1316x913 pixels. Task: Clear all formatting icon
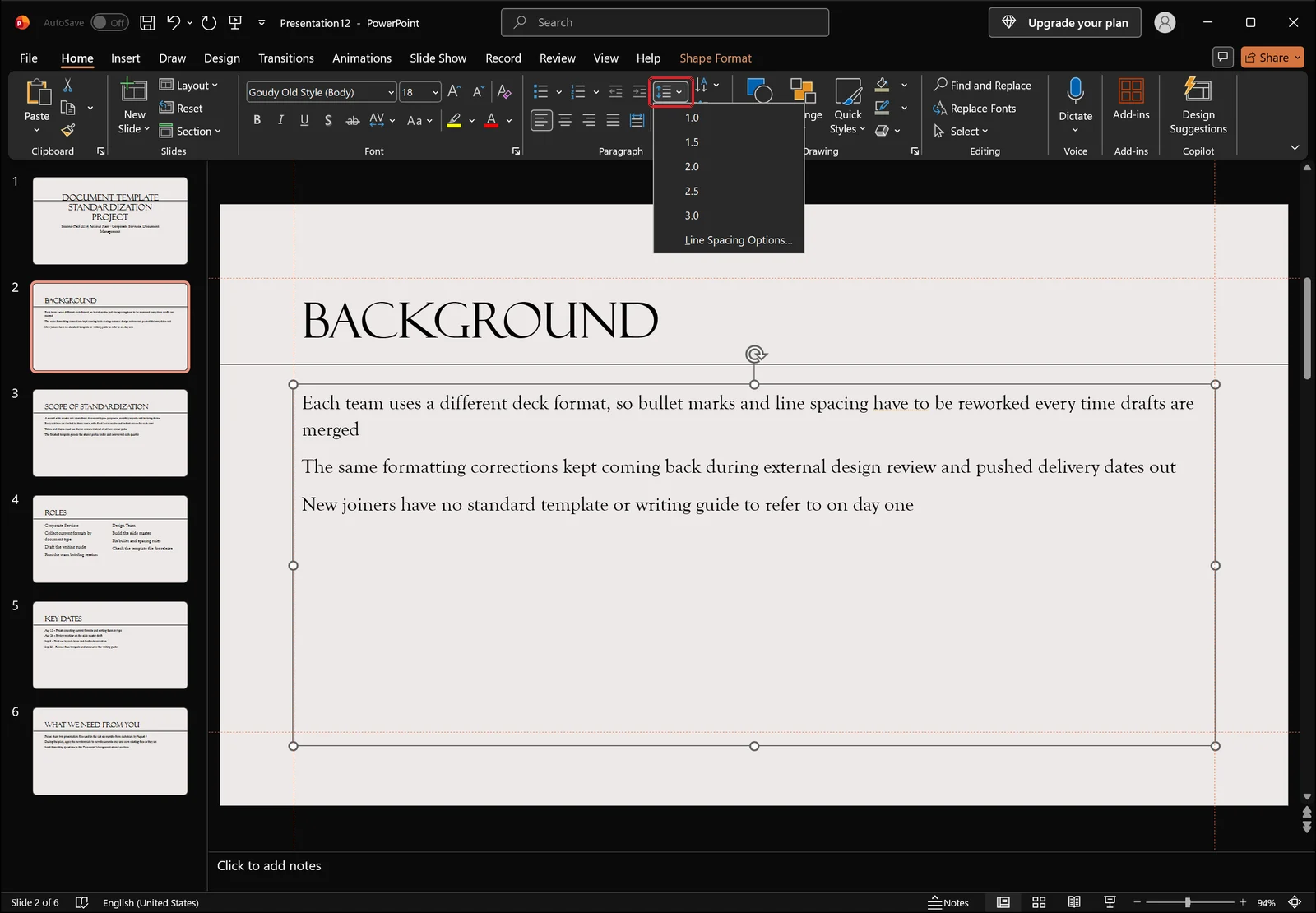(505, 92)
